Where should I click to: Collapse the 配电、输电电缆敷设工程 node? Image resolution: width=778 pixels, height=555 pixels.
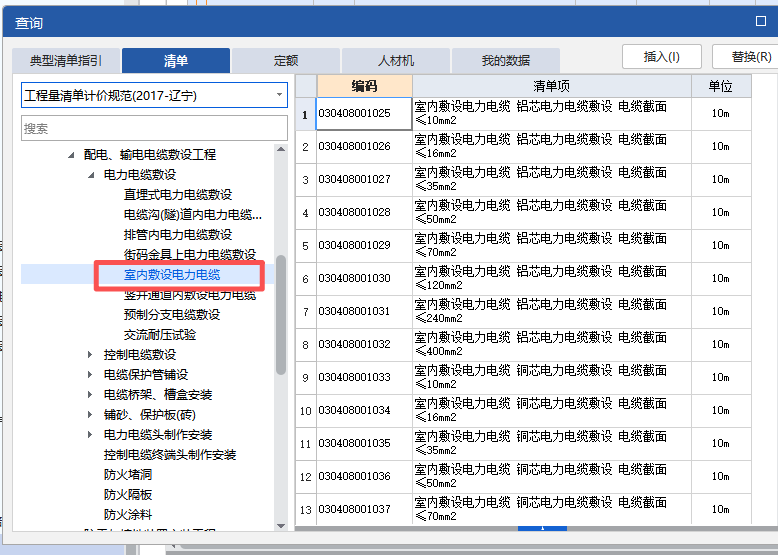pos(71,155)
